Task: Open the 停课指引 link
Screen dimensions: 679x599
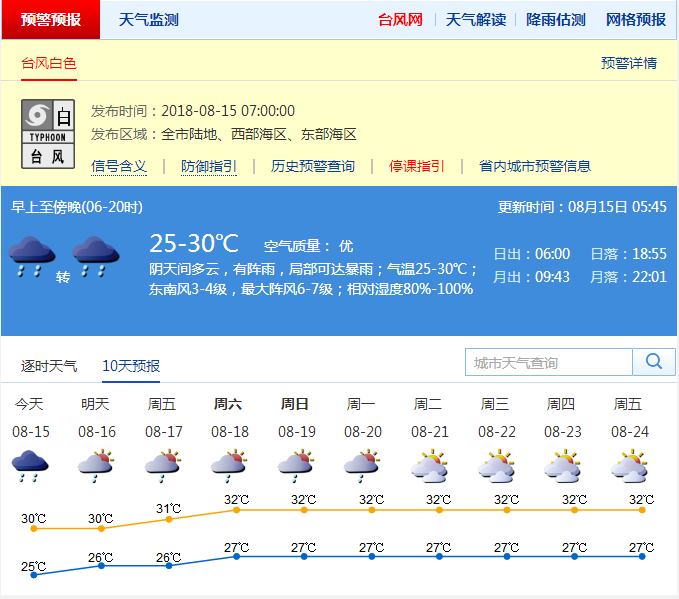Action: tap(417, 166)
